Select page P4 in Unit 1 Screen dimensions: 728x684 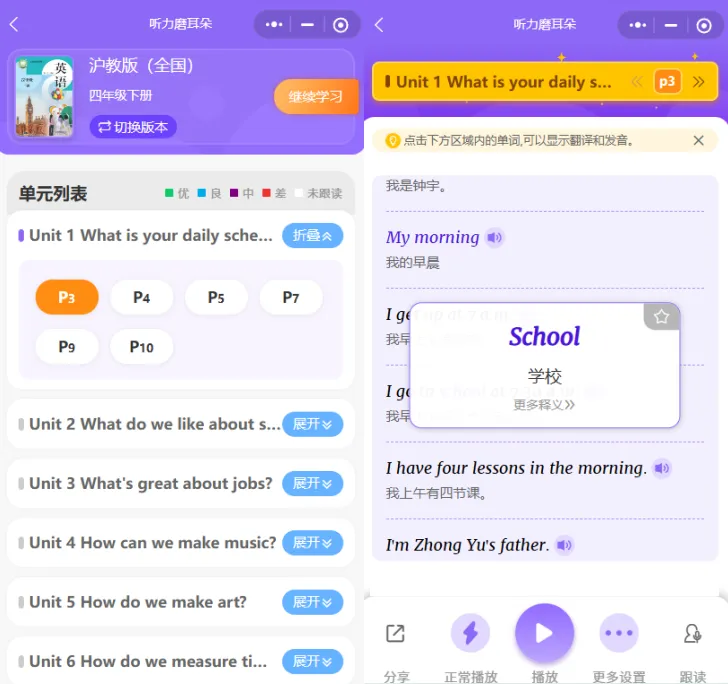(x=142, y=297)
